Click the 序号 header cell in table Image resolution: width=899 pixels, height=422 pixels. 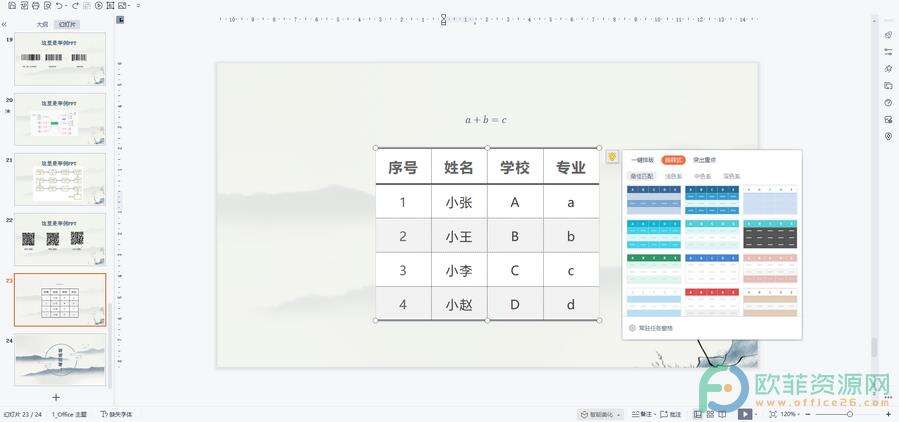click(403, 167)
